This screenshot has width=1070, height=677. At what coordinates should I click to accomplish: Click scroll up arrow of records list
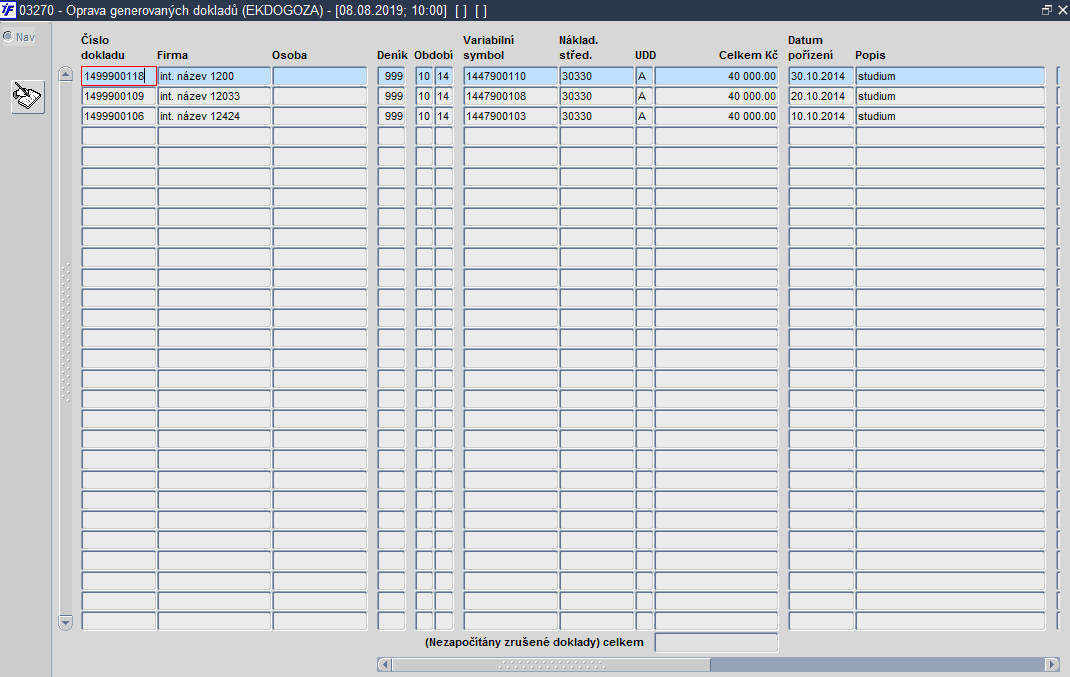[x=66, y=74]
